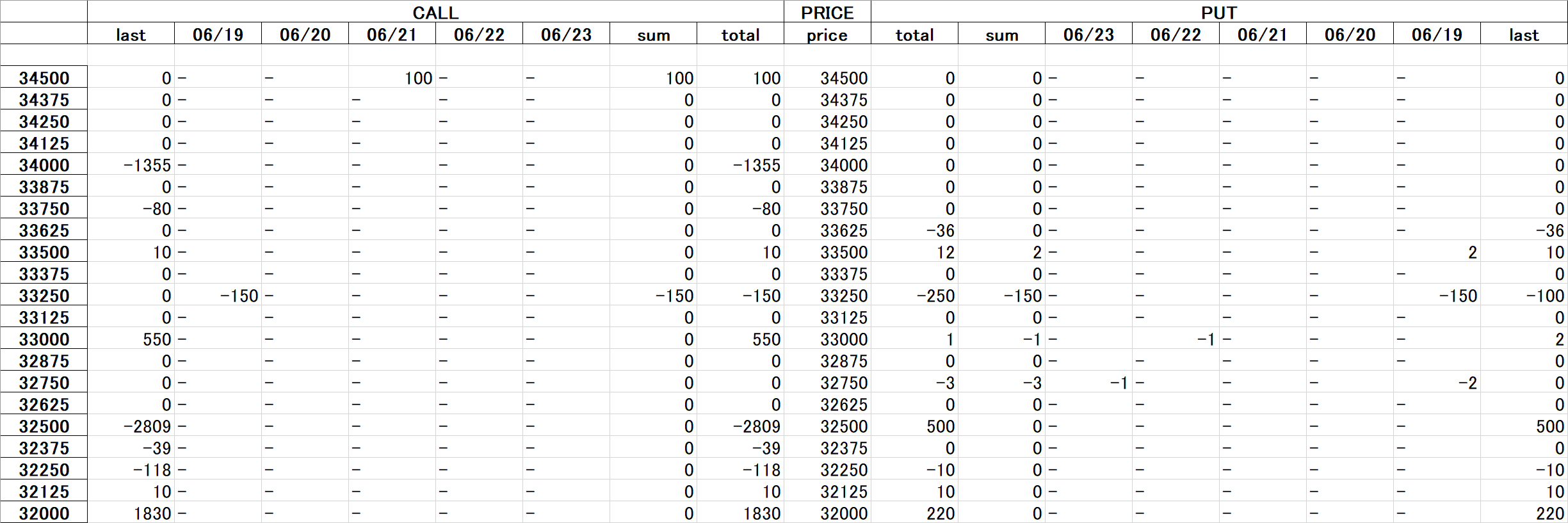This screenshot has height=523, width=1568.
Task: Click the CALL 06/21 column header
Action: 392,35
